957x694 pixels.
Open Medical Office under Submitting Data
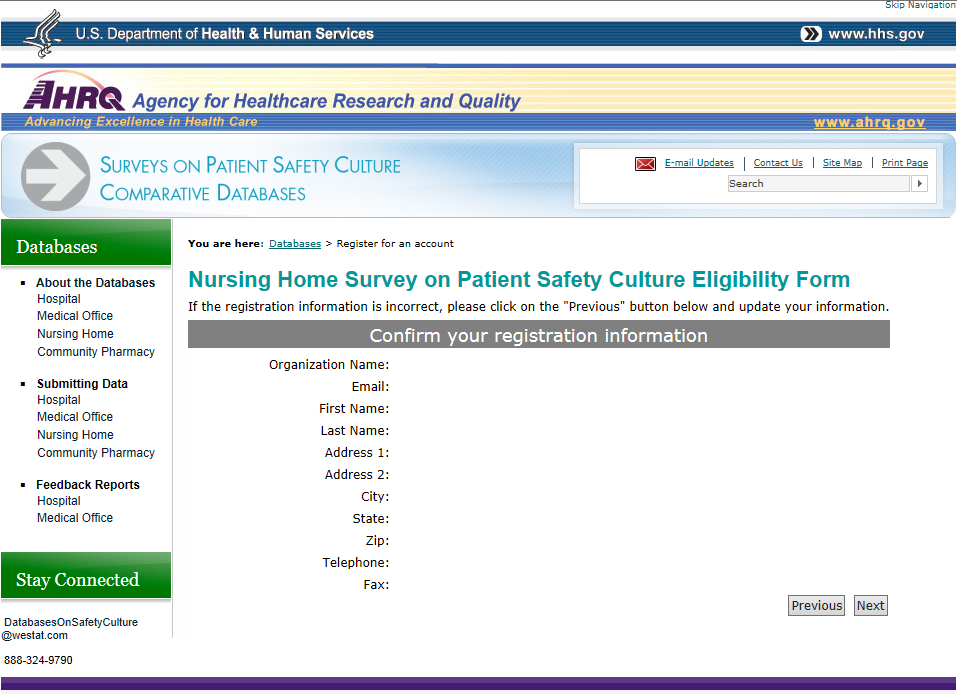[75, 417]
